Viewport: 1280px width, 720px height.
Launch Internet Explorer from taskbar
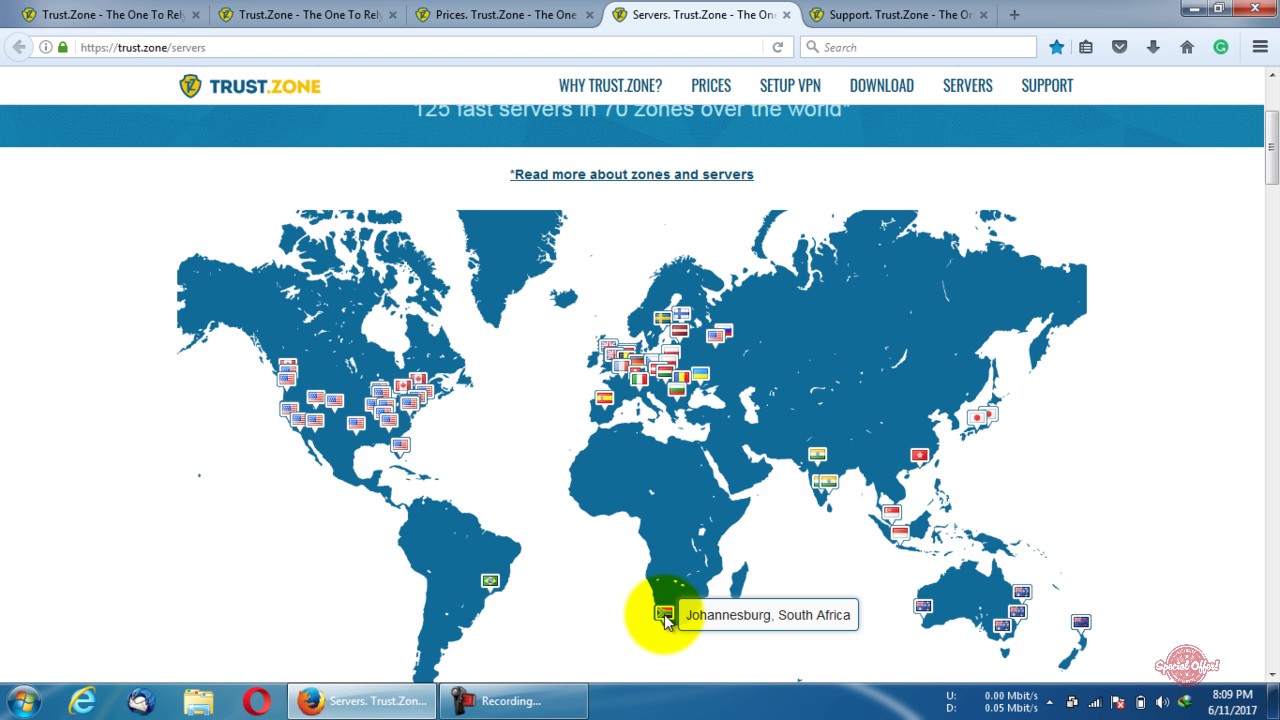pos(82,701)
